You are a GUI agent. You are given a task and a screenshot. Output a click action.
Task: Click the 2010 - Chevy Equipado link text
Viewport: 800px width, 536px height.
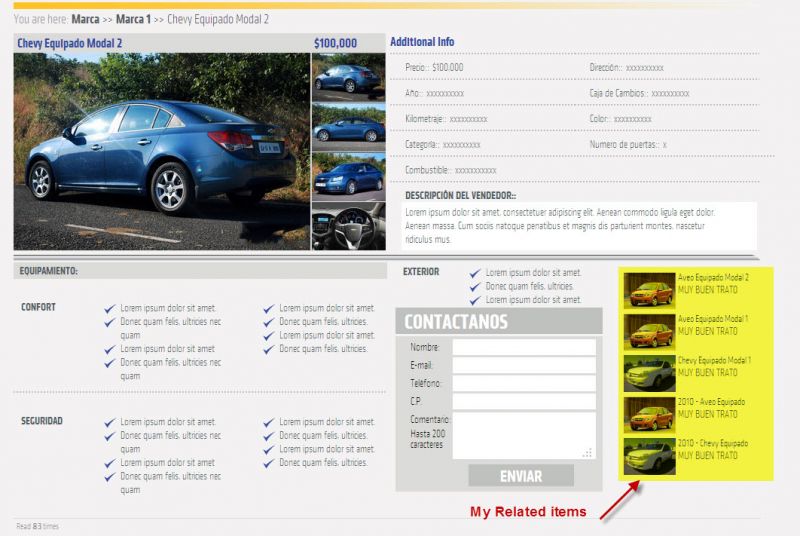713,443
